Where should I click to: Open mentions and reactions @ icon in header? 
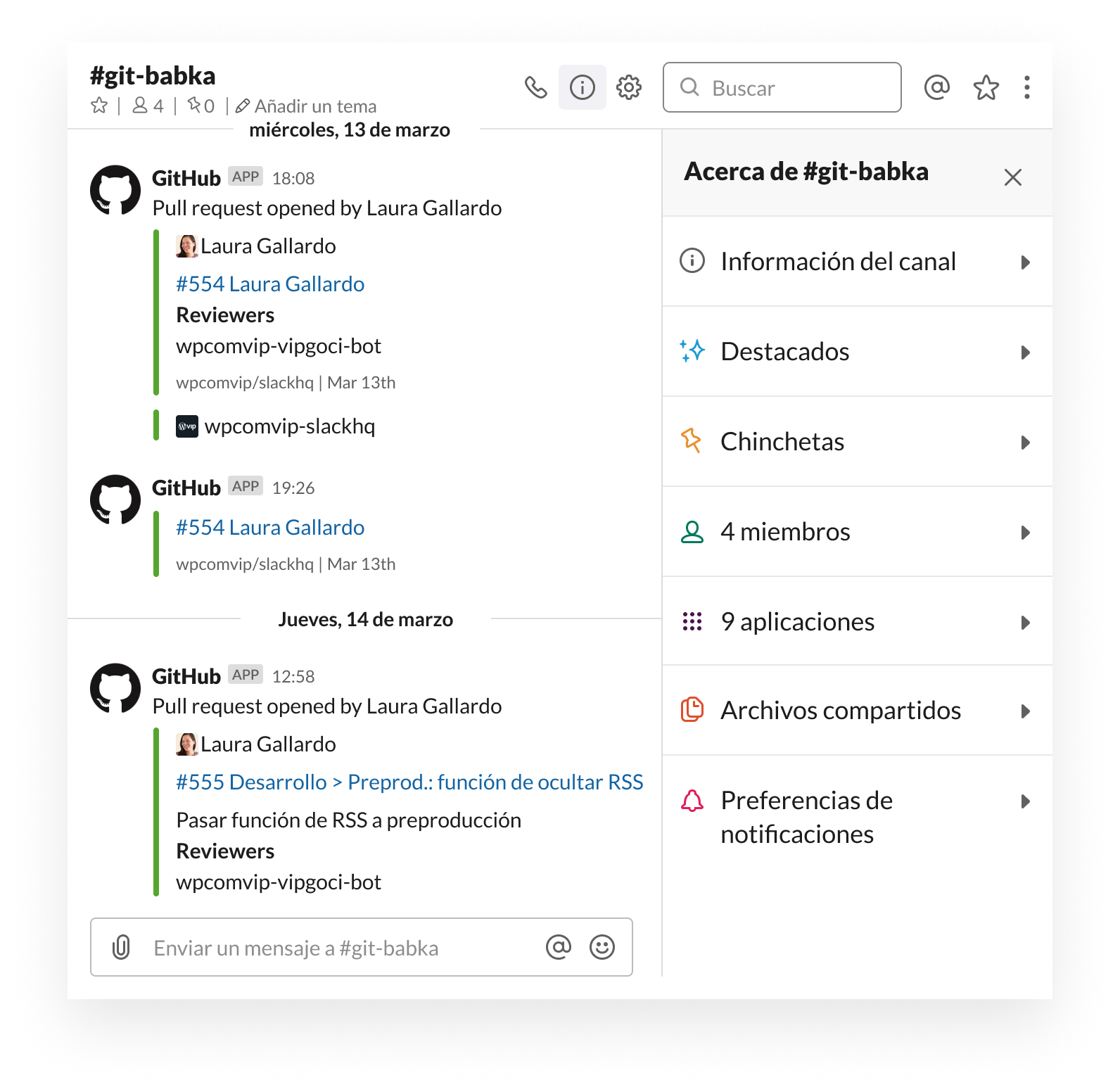tap(937, 87)
